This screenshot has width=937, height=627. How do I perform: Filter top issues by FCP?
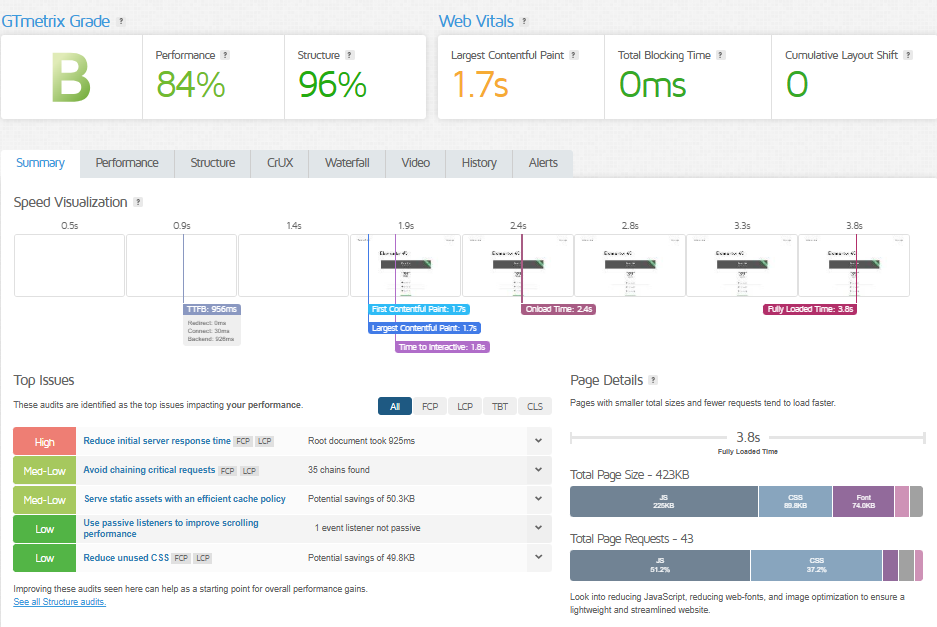pyautogui.click(x=429, y=406)
